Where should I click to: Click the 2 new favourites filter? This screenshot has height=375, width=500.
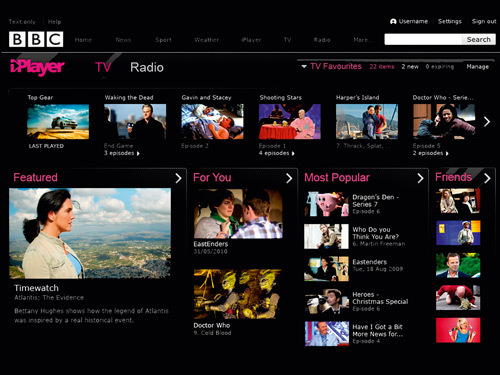(x=410, y=67)
